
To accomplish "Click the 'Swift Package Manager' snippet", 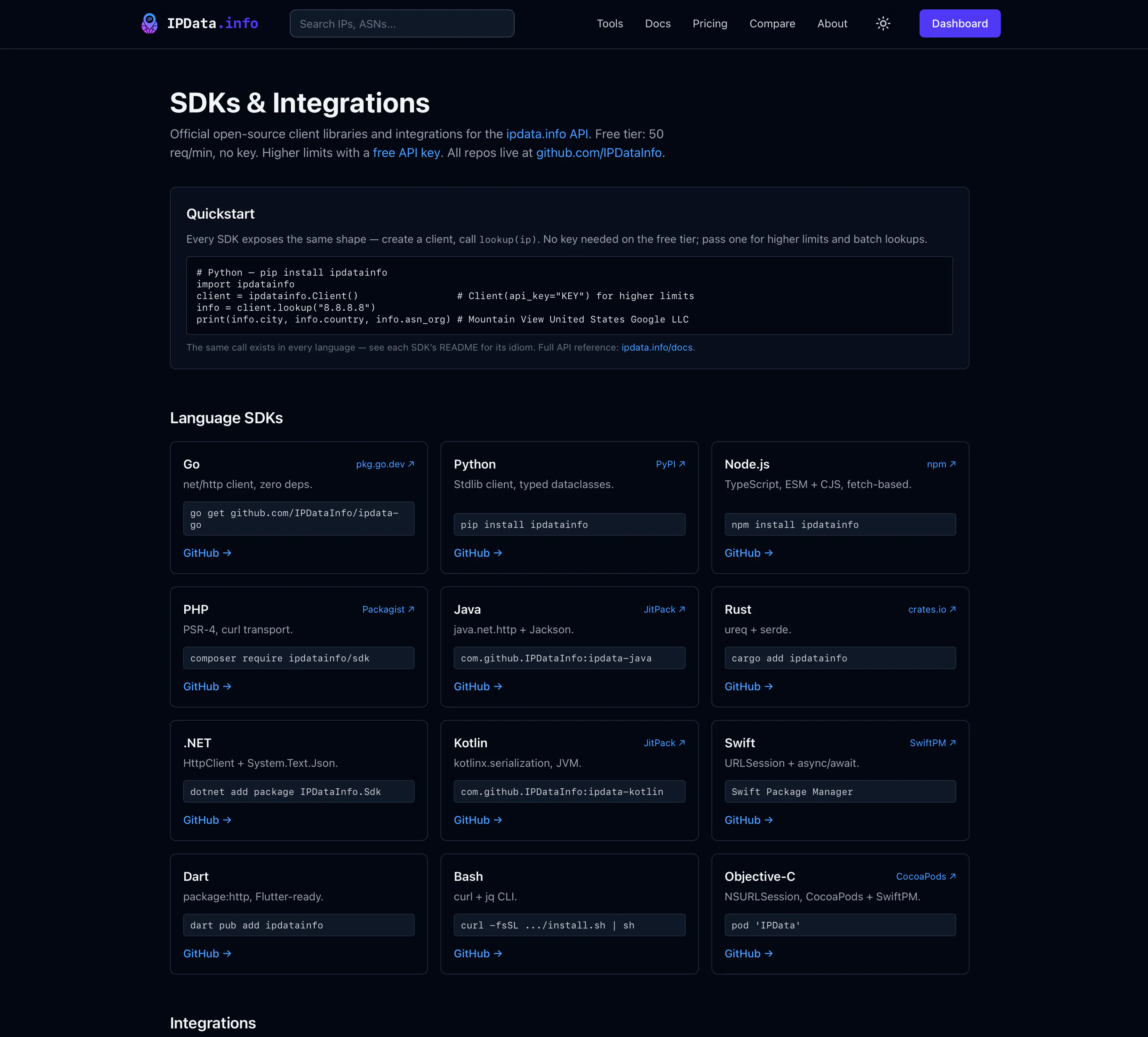I will [840, 791].
